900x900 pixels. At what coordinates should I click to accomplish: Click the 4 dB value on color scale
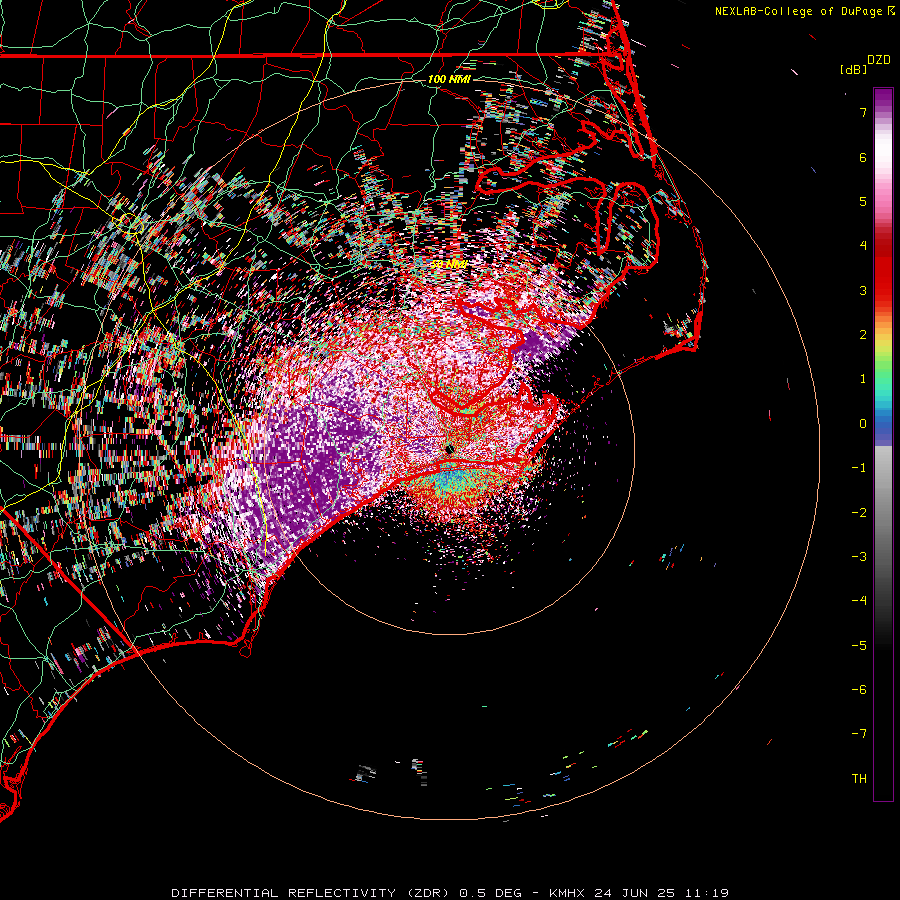(x=863, y=246)
